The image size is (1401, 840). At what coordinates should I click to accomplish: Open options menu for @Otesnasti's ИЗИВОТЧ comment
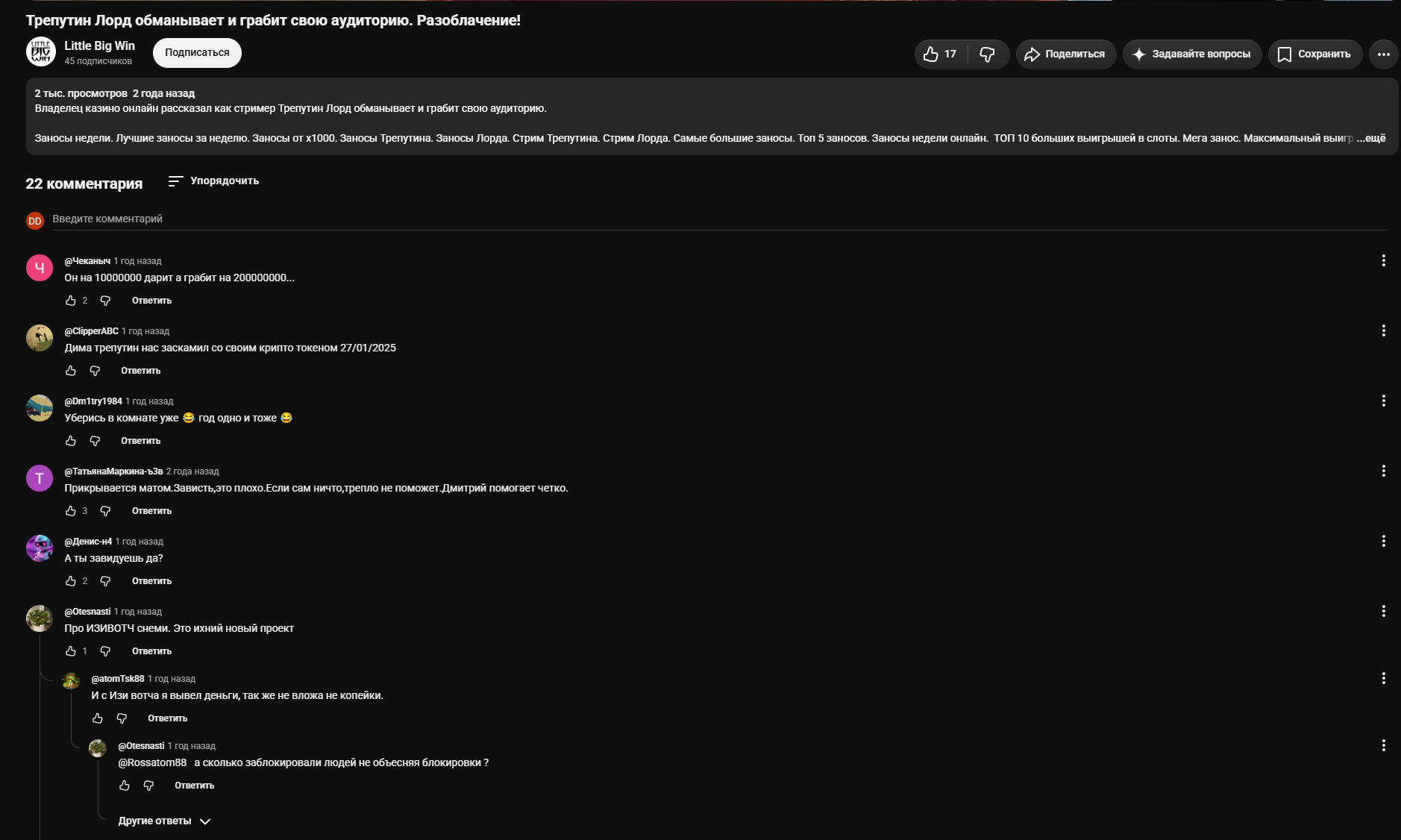[x=1383, y=611]
